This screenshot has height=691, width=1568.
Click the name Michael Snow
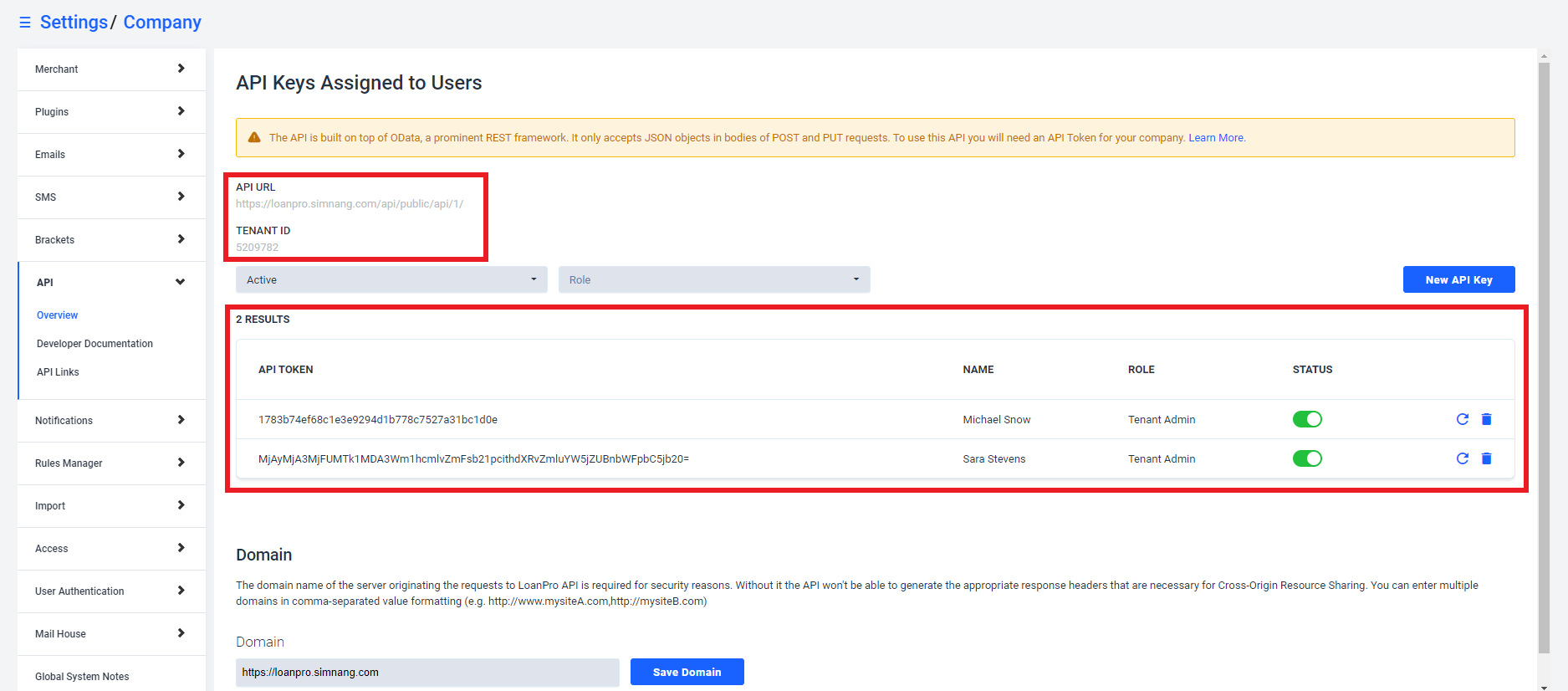(x=996, y=420)
